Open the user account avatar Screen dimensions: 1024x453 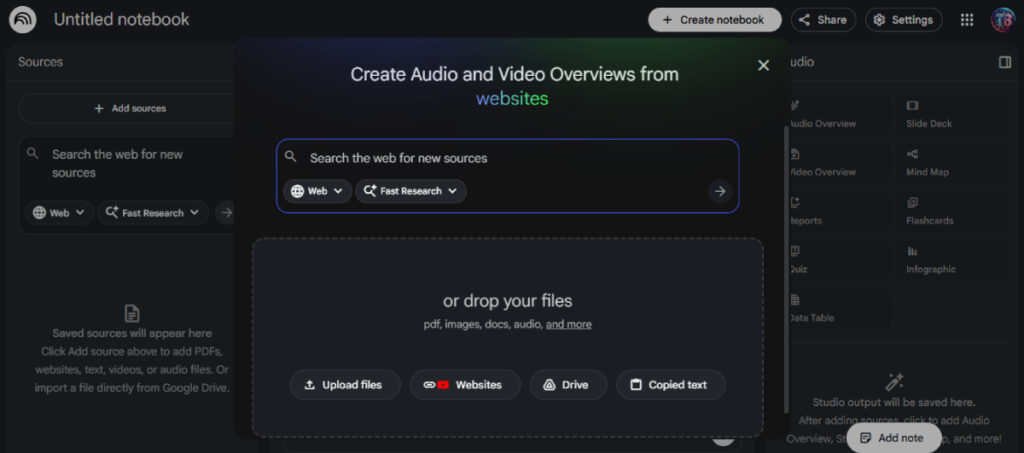point(1002,20)
